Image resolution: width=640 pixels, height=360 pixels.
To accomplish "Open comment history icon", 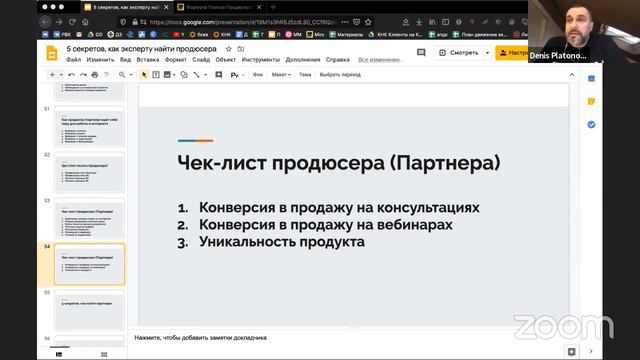I will [421, 53].
